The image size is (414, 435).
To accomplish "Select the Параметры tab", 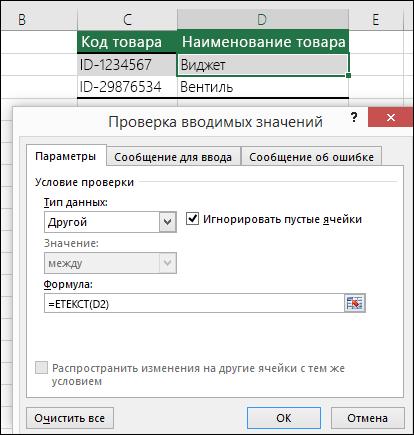I will 66,156.
